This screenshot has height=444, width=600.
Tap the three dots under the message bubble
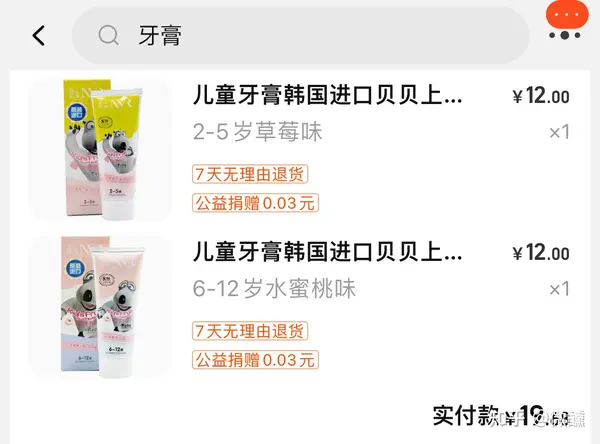pyautogui.click(x=565, y=35)
